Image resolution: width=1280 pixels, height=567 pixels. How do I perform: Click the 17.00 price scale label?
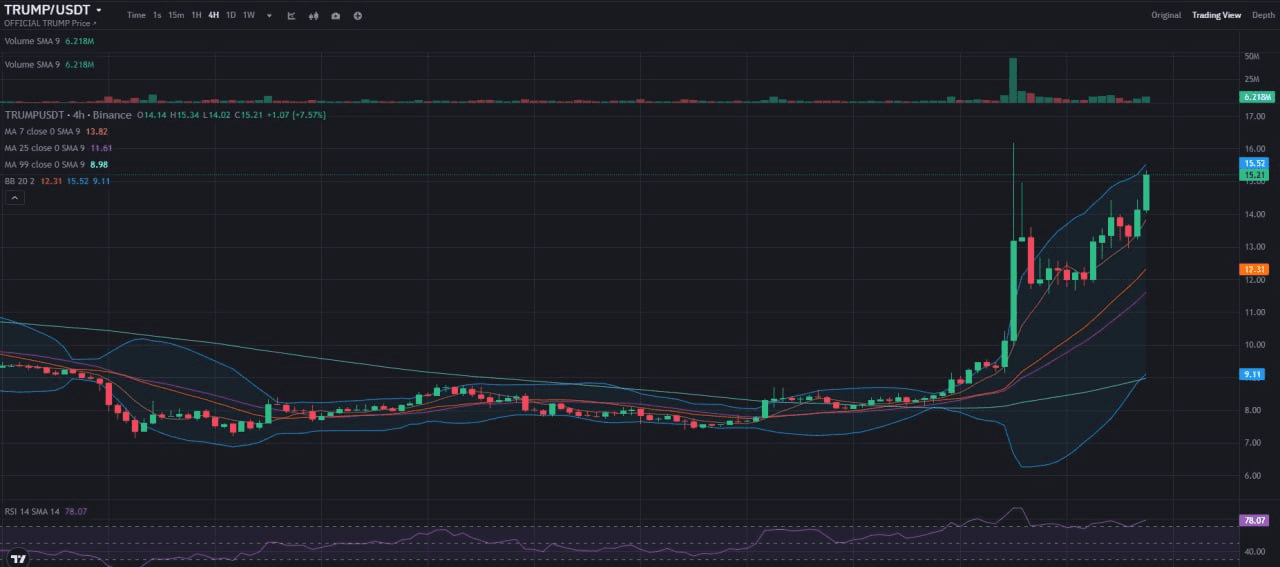[x=1255, y=117]
